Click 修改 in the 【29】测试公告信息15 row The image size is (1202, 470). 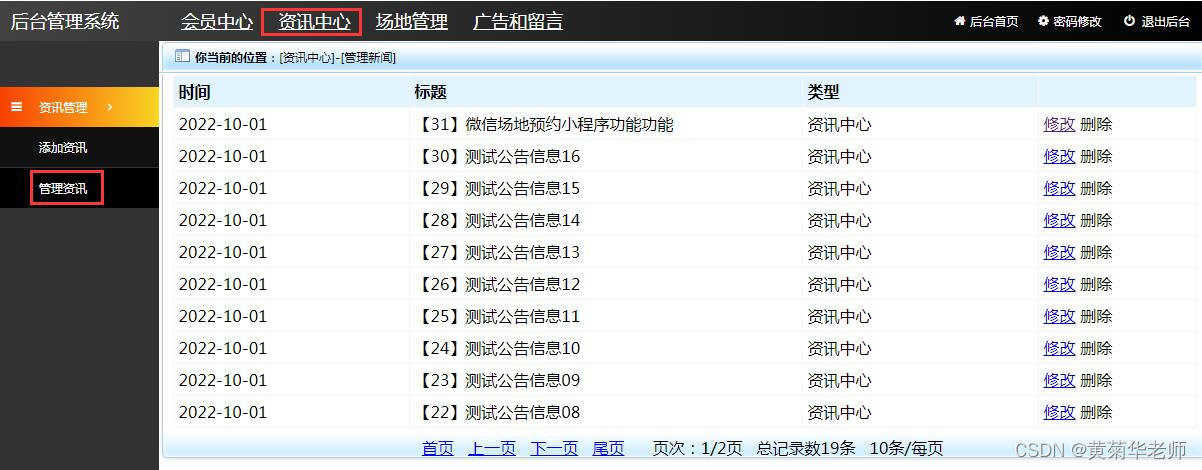pos(1059,188)
